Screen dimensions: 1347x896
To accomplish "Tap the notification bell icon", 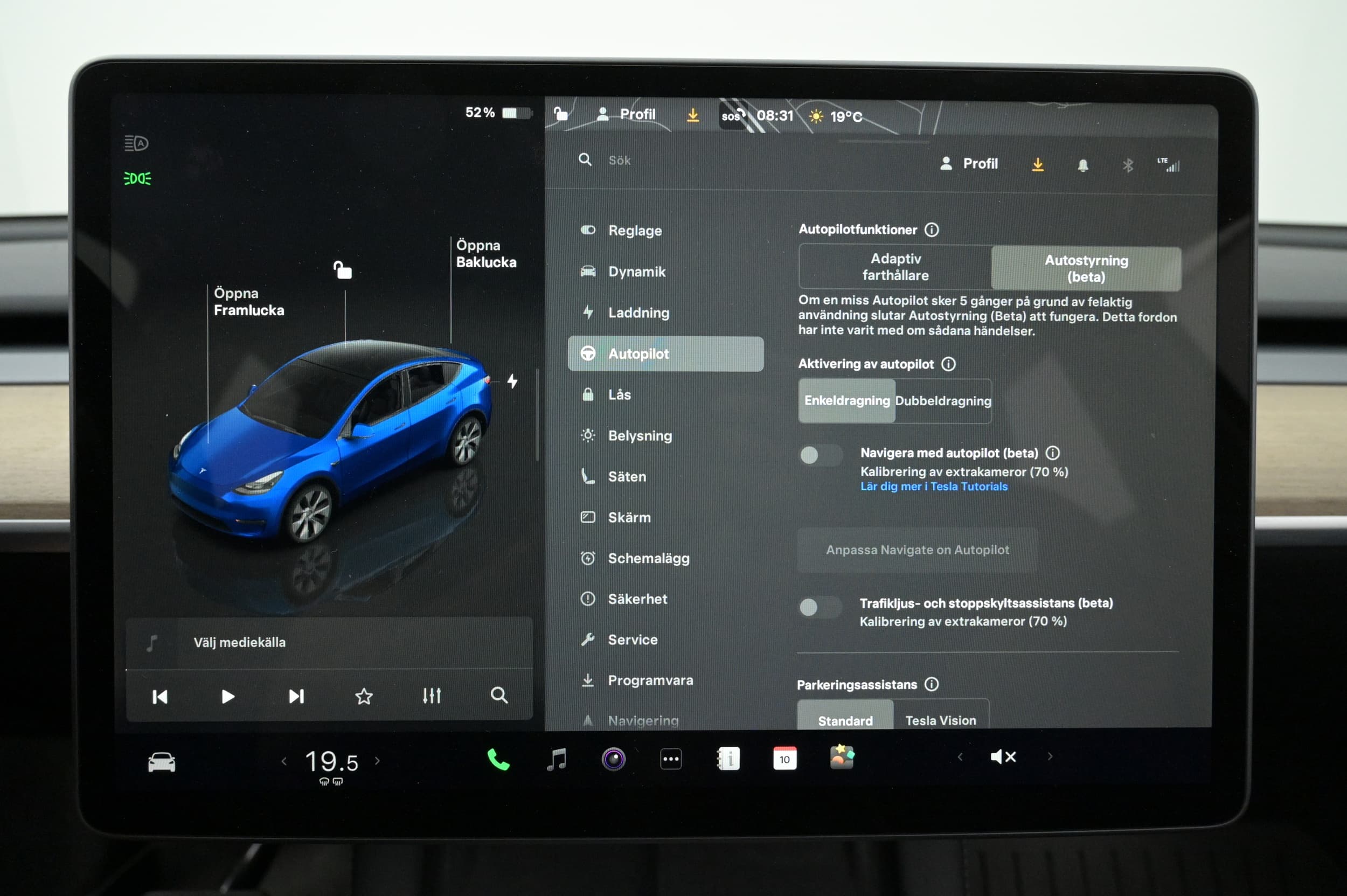I will click(1083, 166).
